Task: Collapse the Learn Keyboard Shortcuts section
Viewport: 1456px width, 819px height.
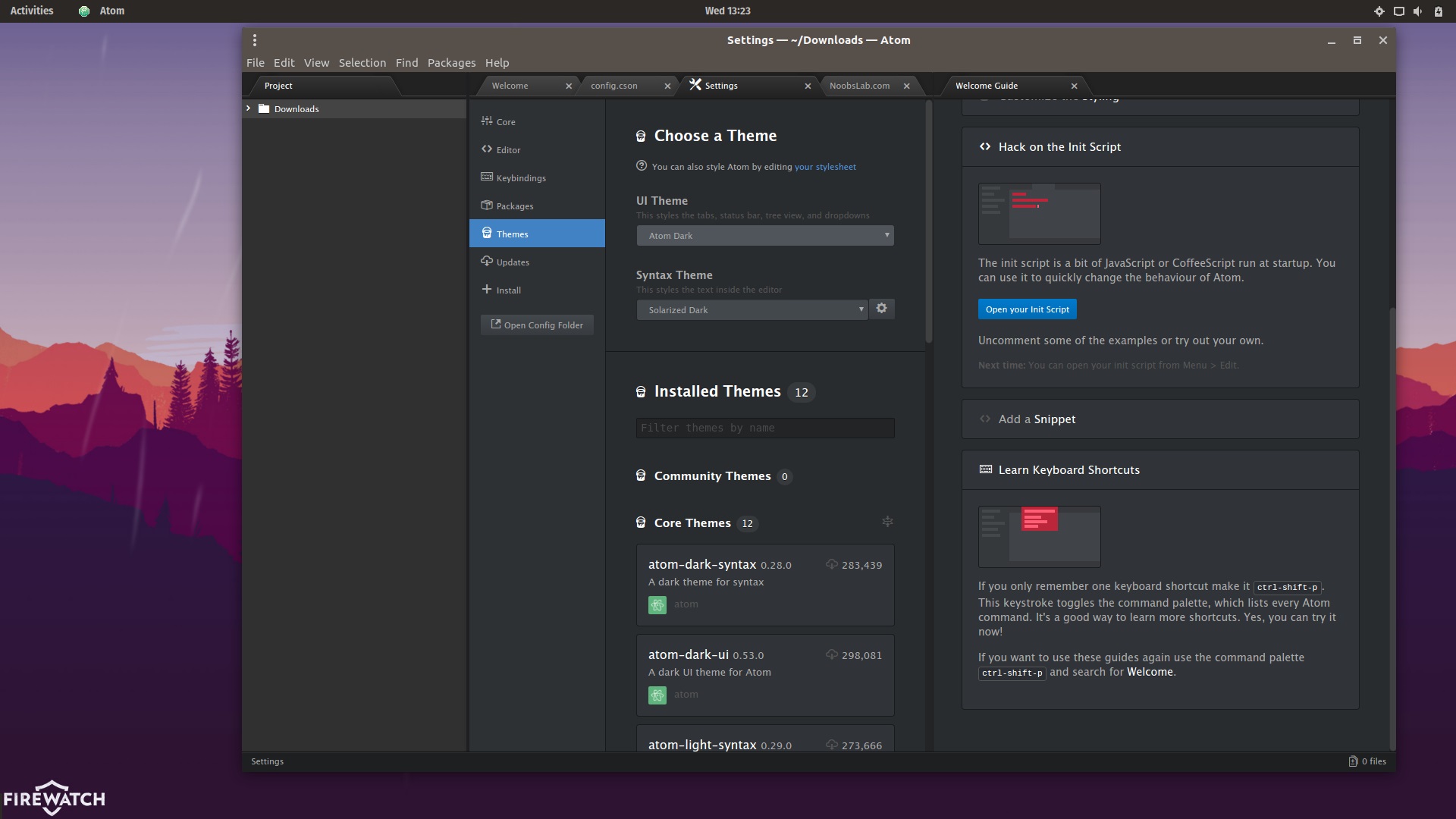Action: point(1068,470)
